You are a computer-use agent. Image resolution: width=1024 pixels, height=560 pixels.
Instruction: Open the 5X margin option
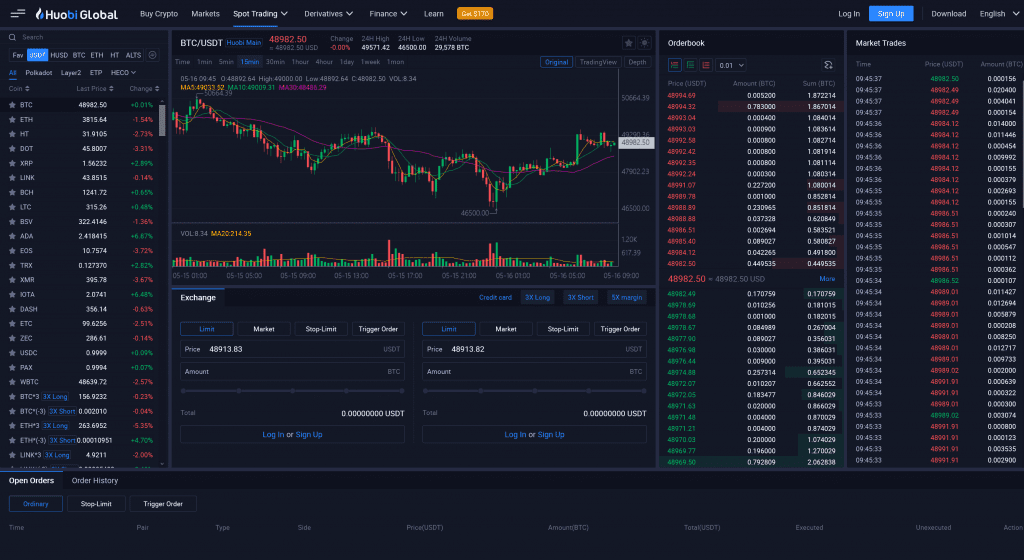click(626, 298)
